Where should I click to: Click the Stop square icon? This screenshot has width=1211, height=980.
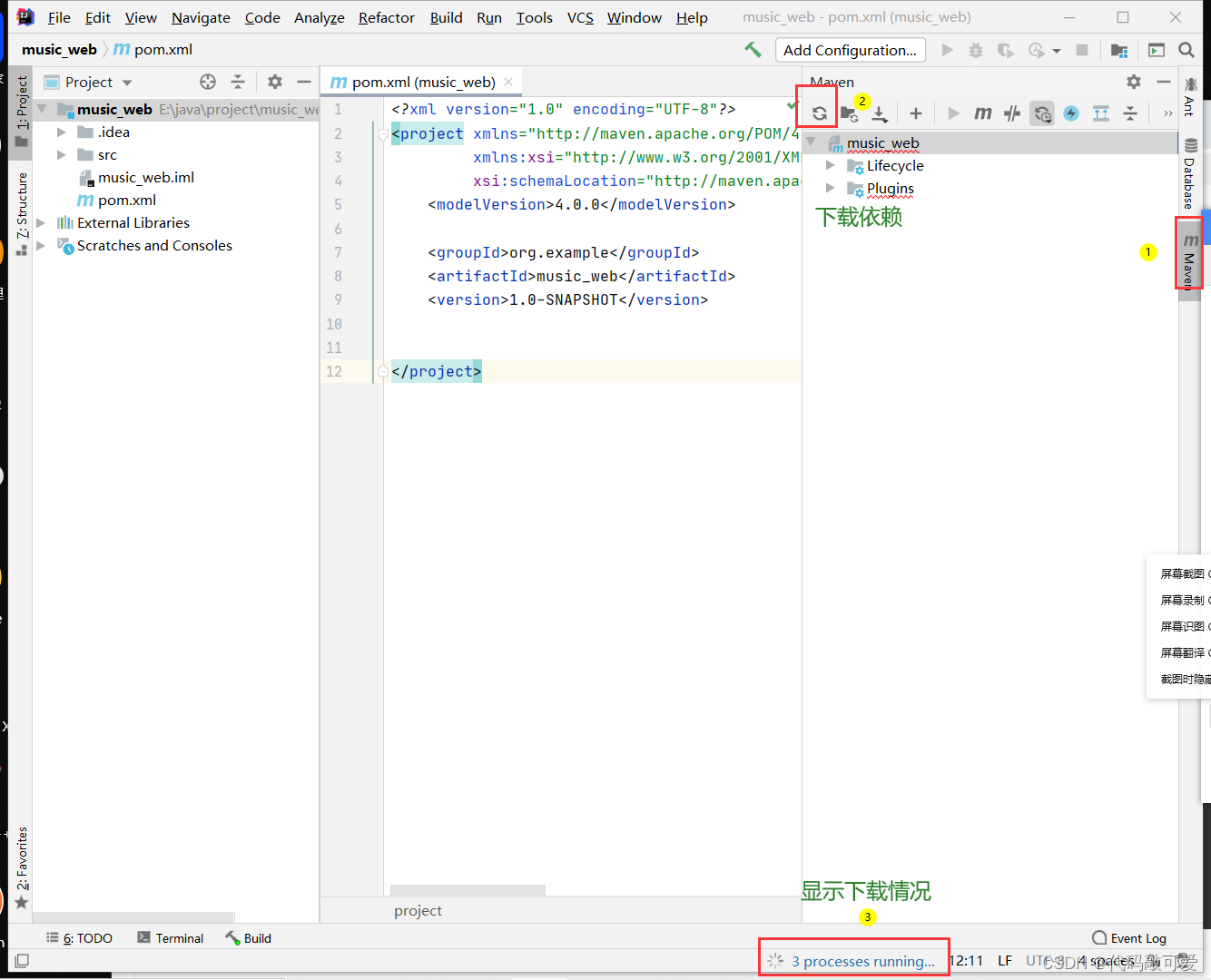tap(1082, 50)
